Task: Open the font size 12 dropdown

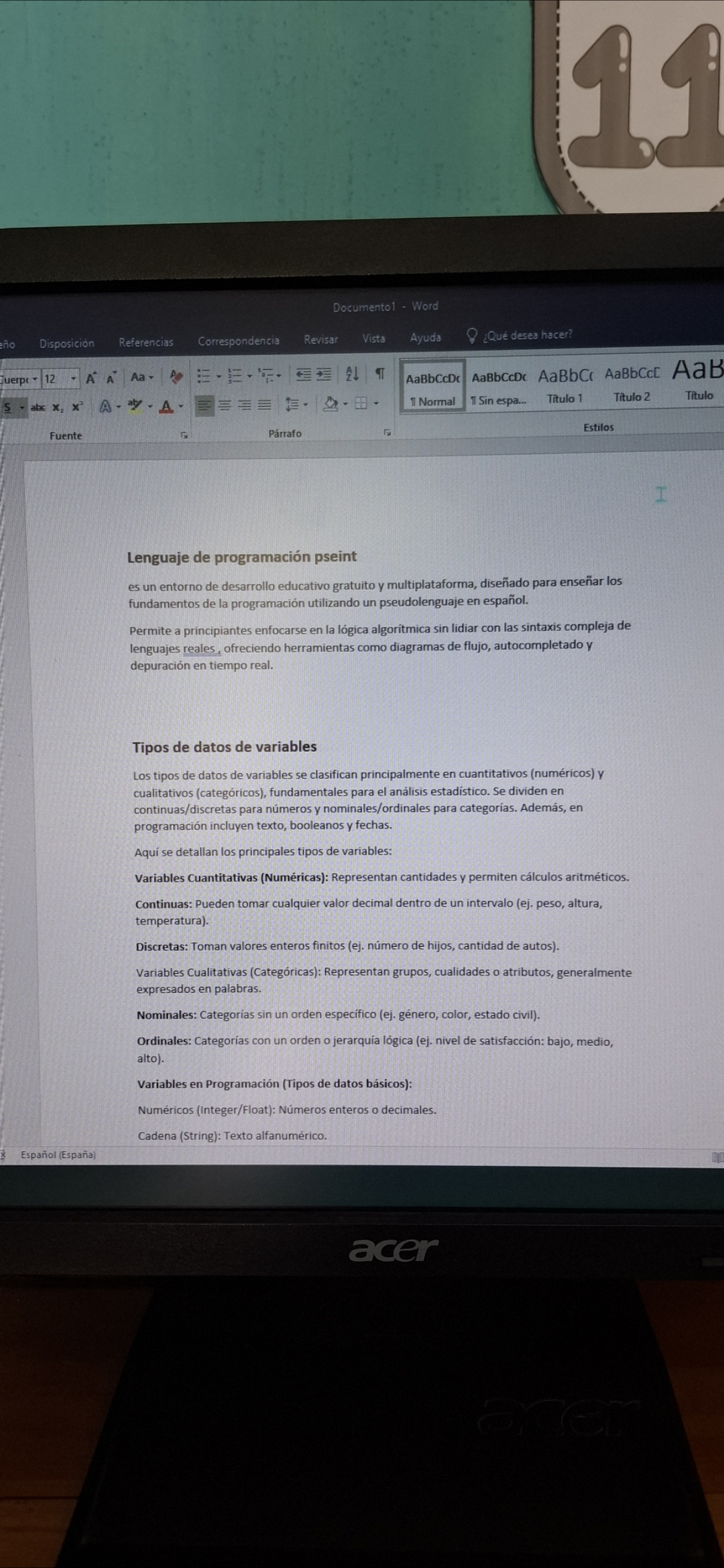Action: pos(73,379)
